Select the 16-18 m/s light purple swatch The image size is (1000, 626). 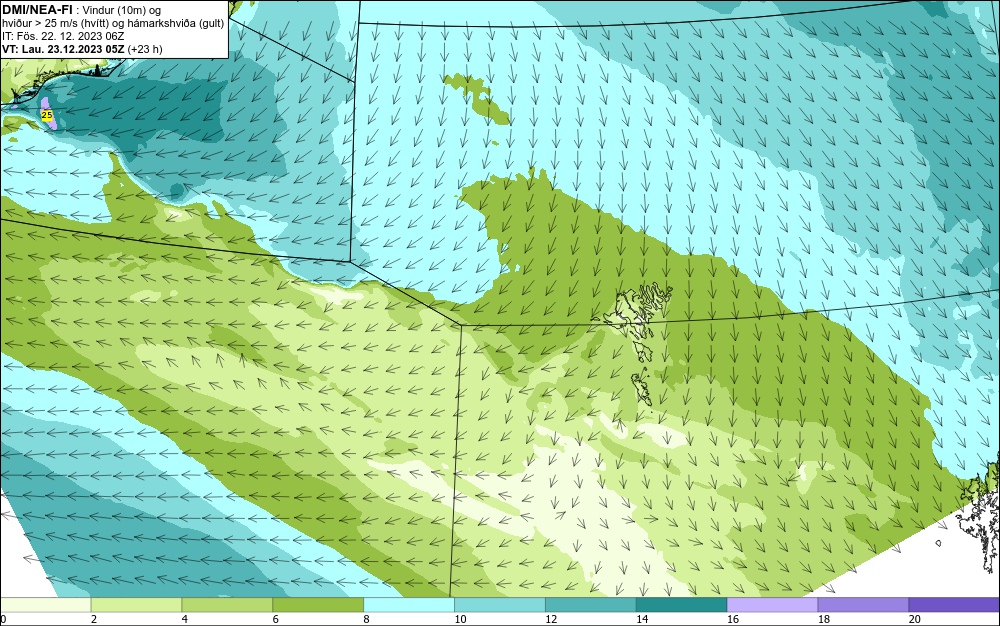click(772, 605)
